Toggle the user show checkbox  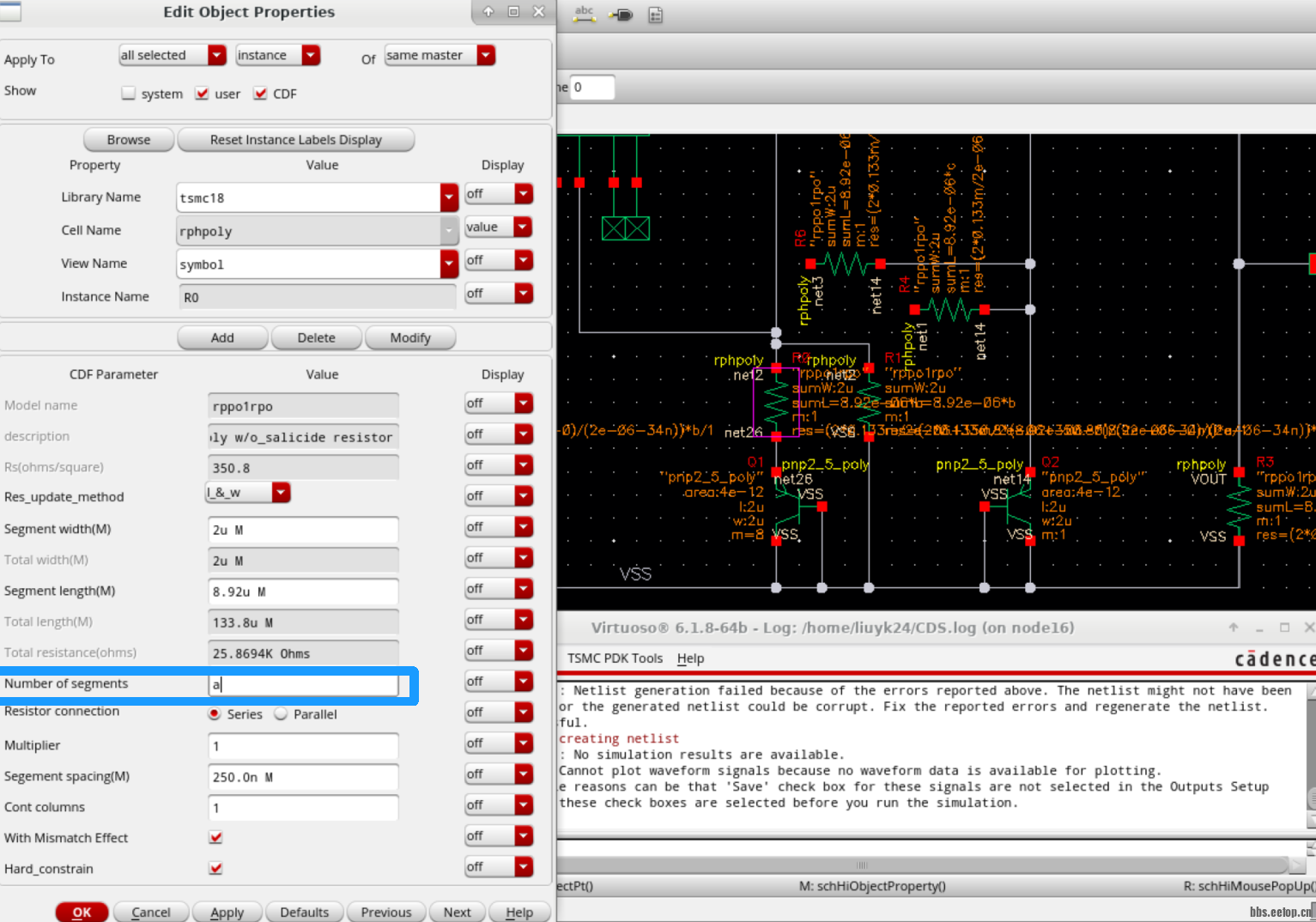click(x=202, y=94)
